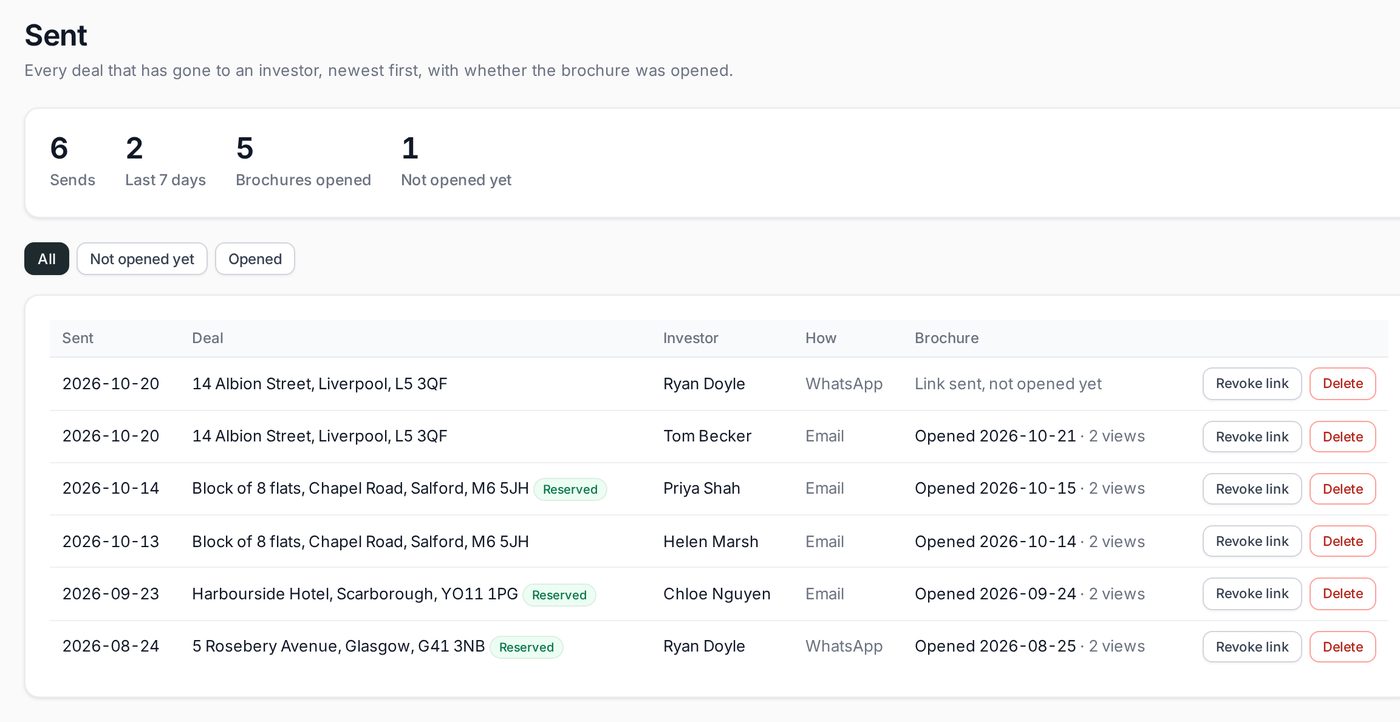1400x722 pixels.
Task: Click the Reserved badge beside 5 Rosebery Avenue
Action: coord(526,647)
